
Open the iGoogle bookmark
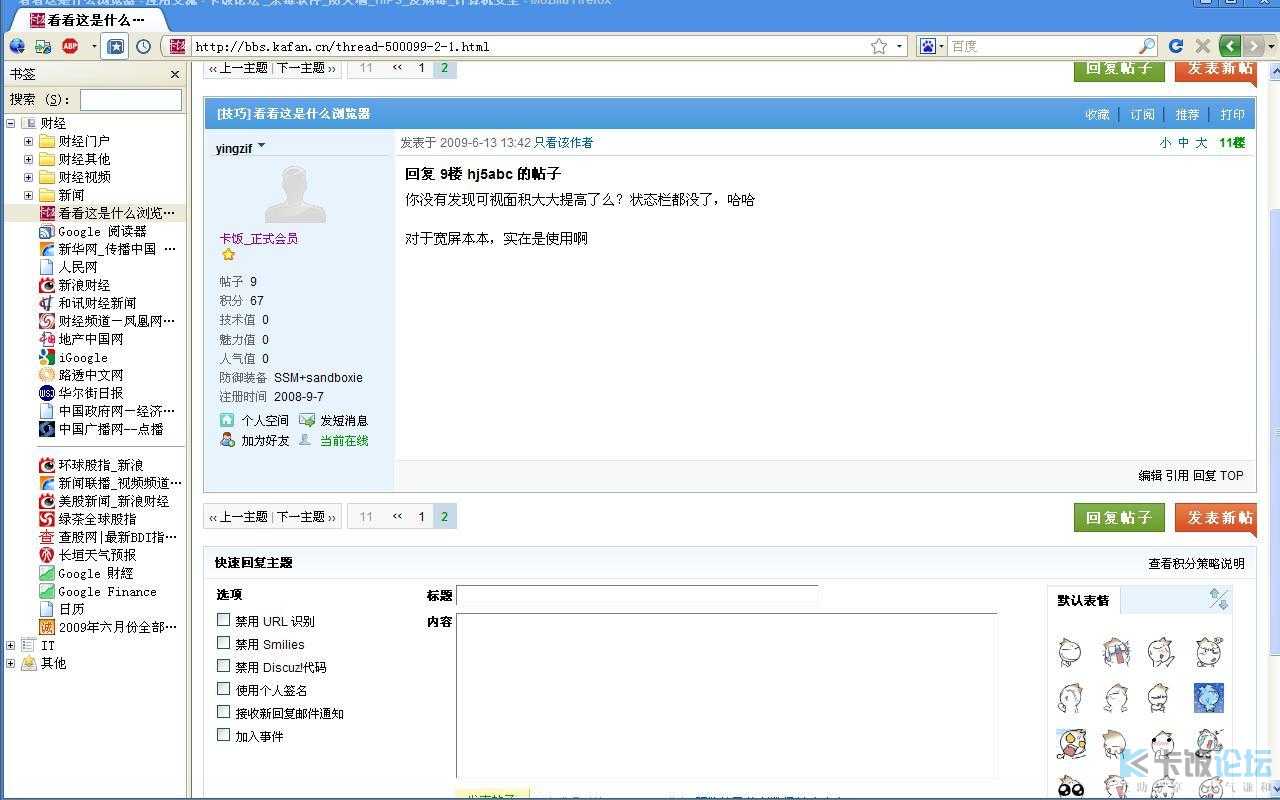point(73,357)
